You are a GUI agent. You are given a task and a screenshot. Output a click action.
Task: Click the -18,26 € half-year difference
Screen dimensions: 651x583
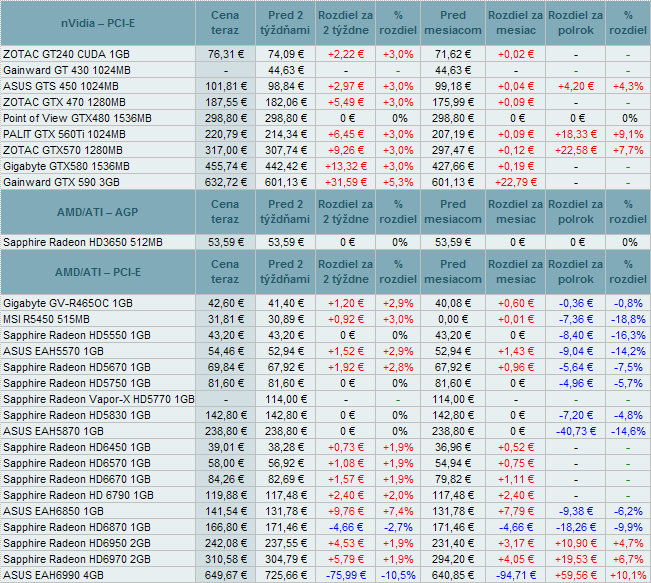(576, 527)
